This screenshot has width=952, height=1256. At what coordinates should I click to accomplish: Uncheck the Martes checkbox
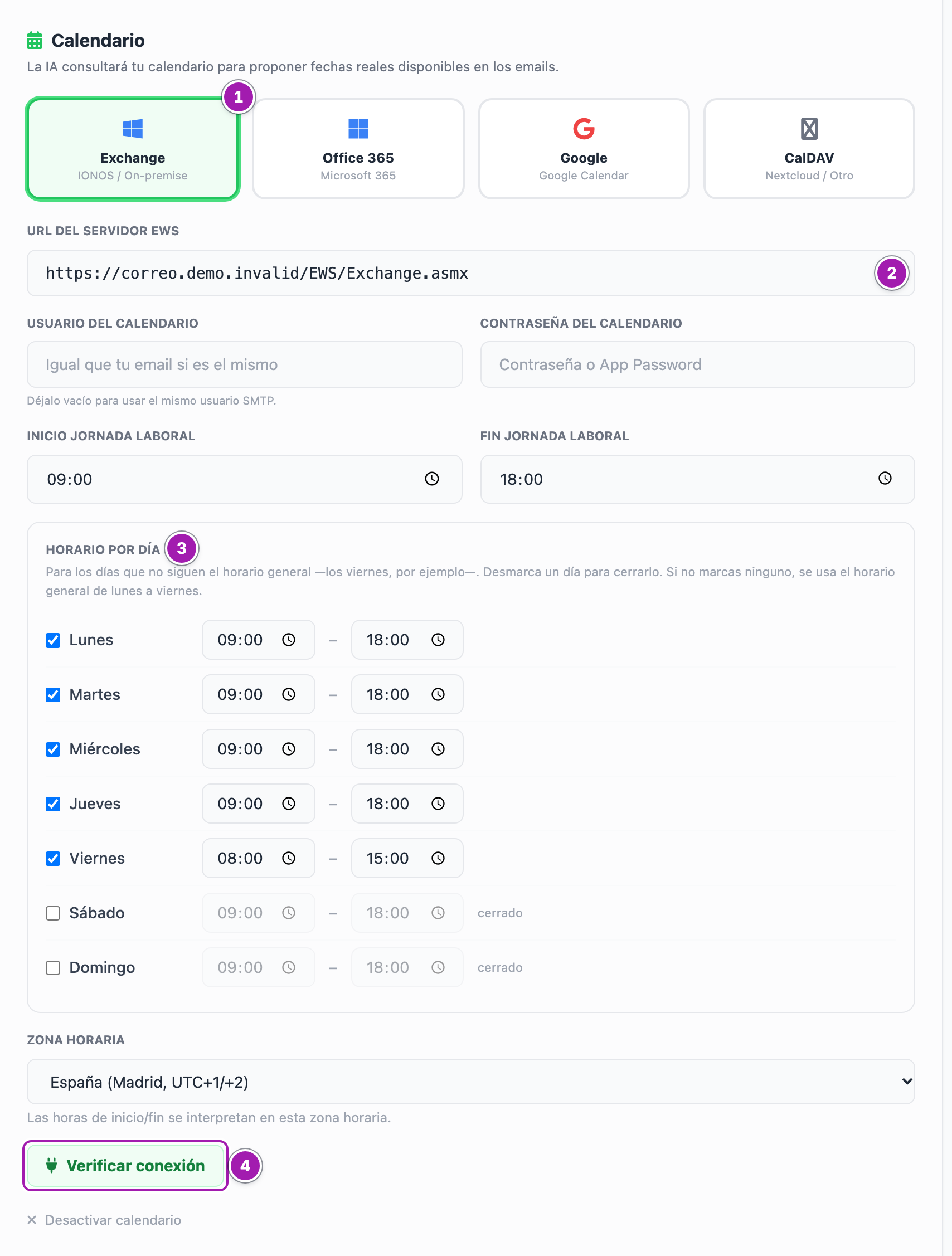coord(53,694)
